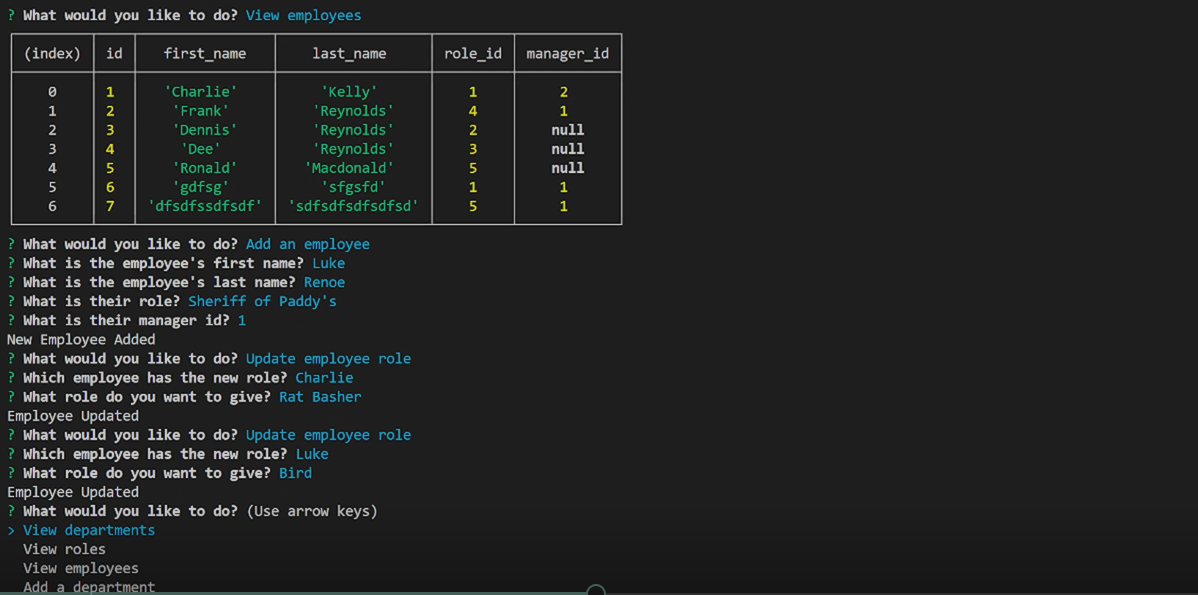Click 'Update employee role' above the Charlie answer

pyautogui.click(x=329, y=358)
